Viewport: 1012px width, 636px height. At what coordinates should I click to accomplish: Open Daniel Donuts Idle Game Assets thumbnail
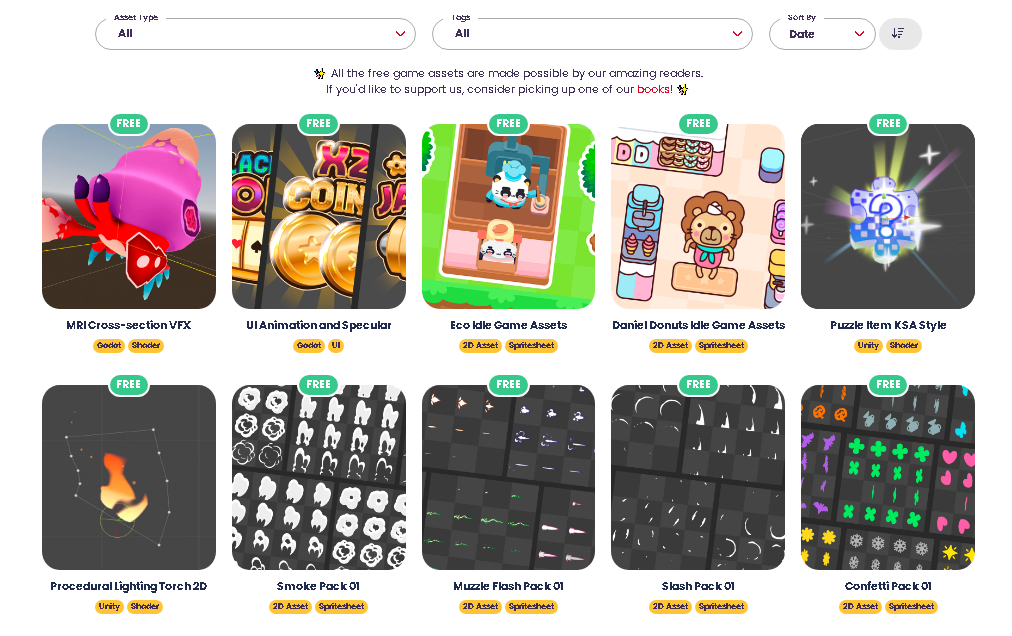pos(698,216)
